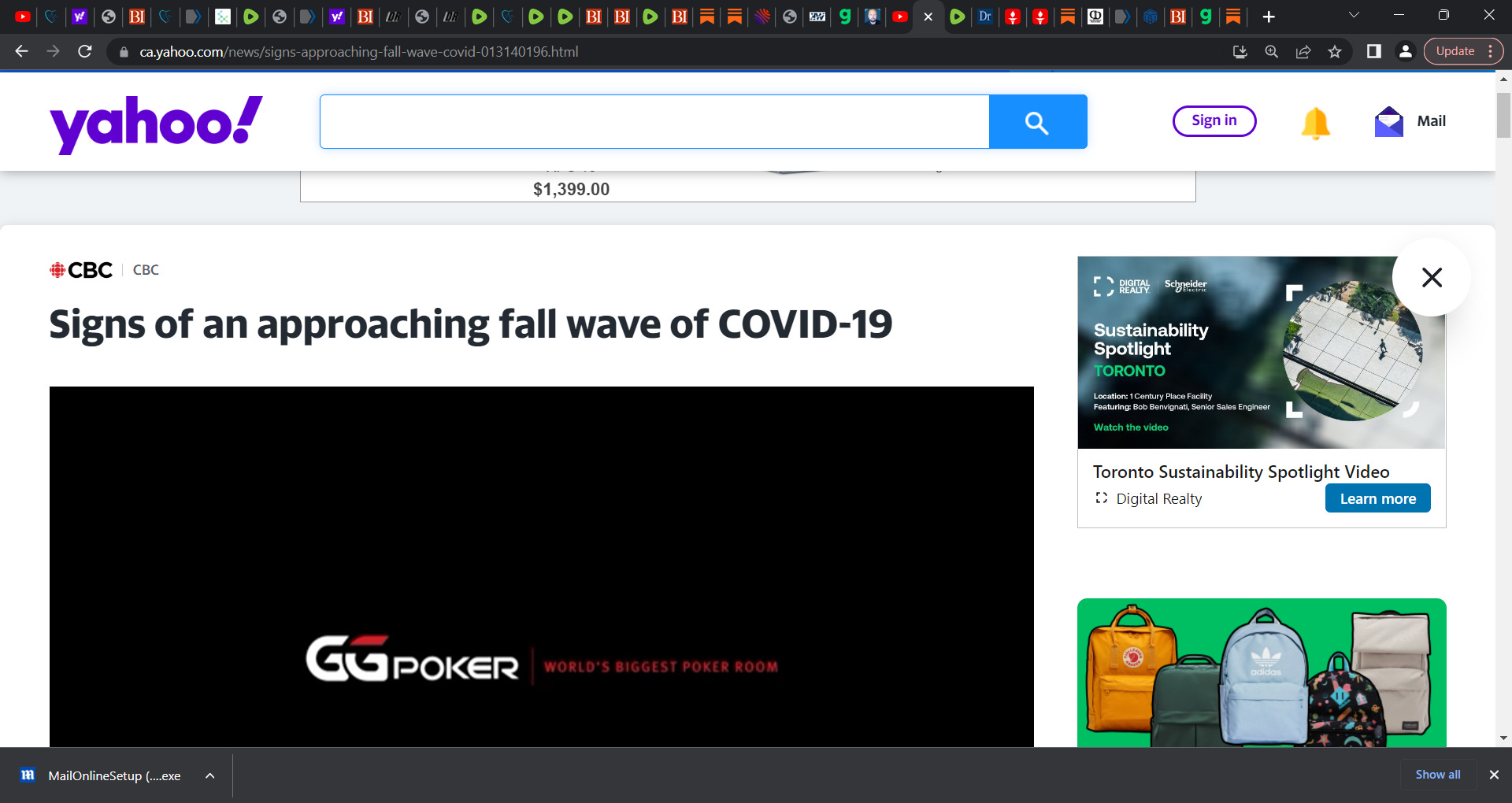Open the zoom magnifier in the address bar
The width and height of the screenshot is (1512, 803).
coord(1271,51)
